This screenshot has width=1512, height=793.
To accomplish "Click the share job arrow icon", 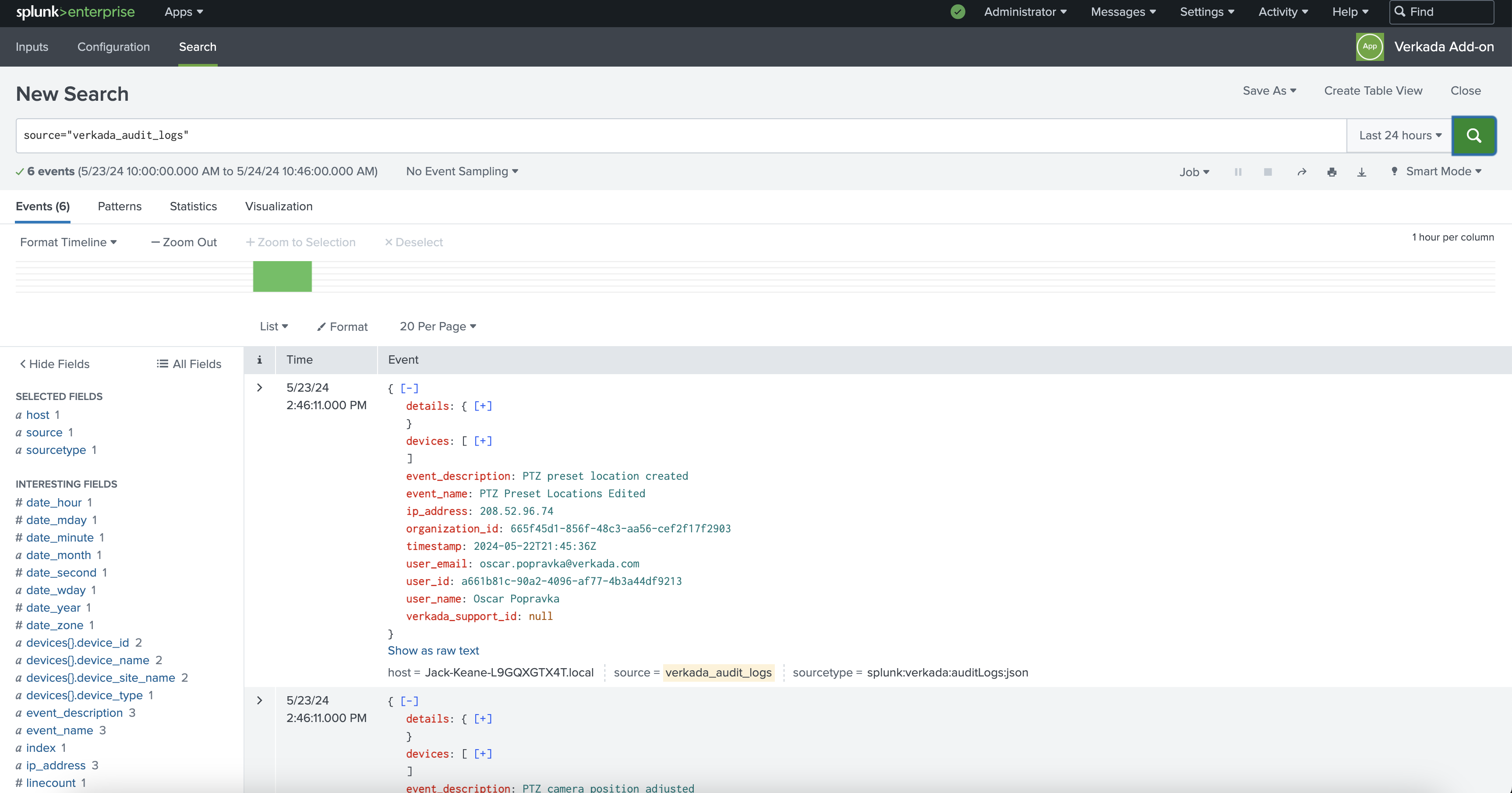I will point(1302,172).
